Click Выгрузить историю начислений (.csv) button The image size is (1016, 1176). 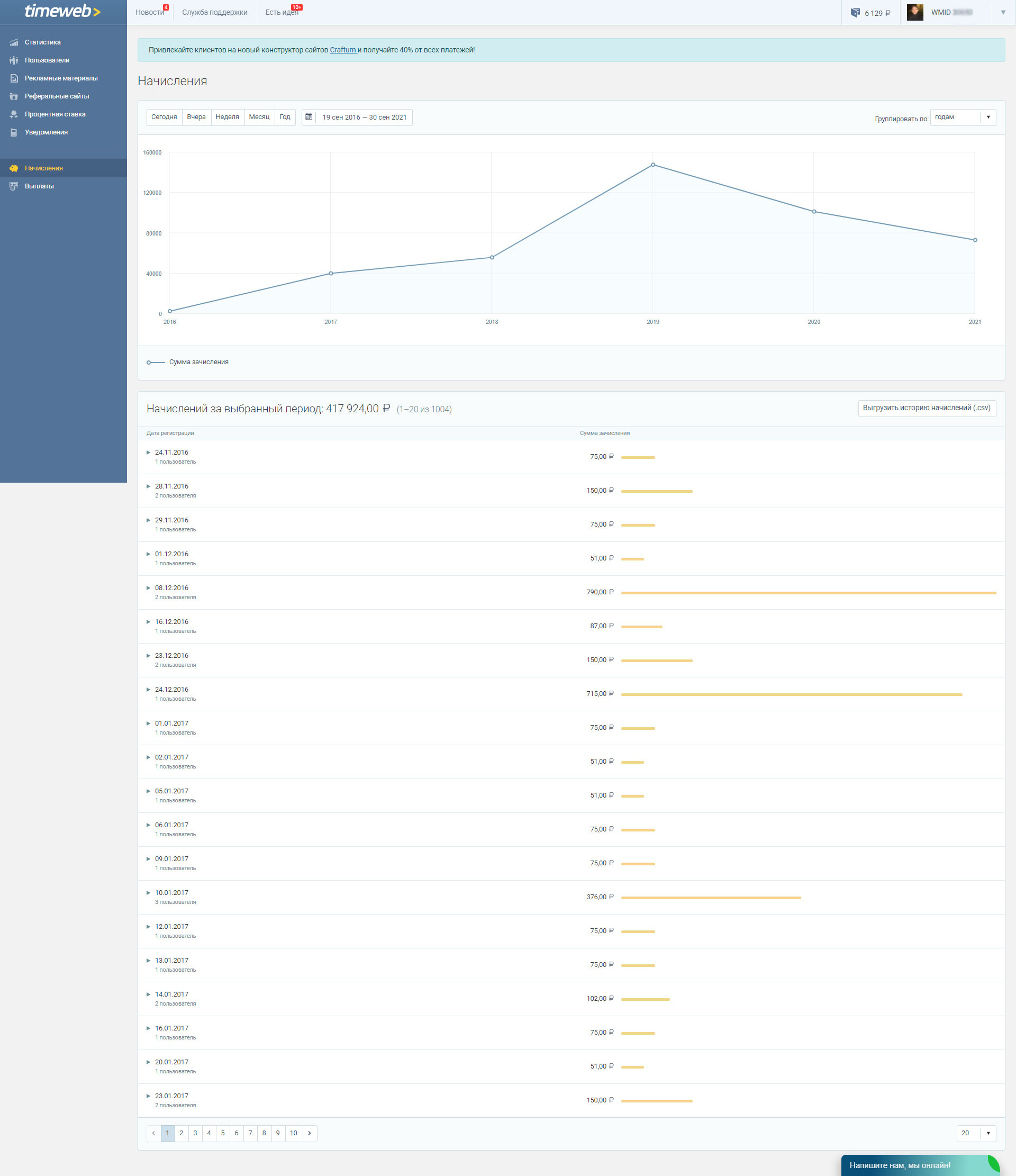click(927, 408)
